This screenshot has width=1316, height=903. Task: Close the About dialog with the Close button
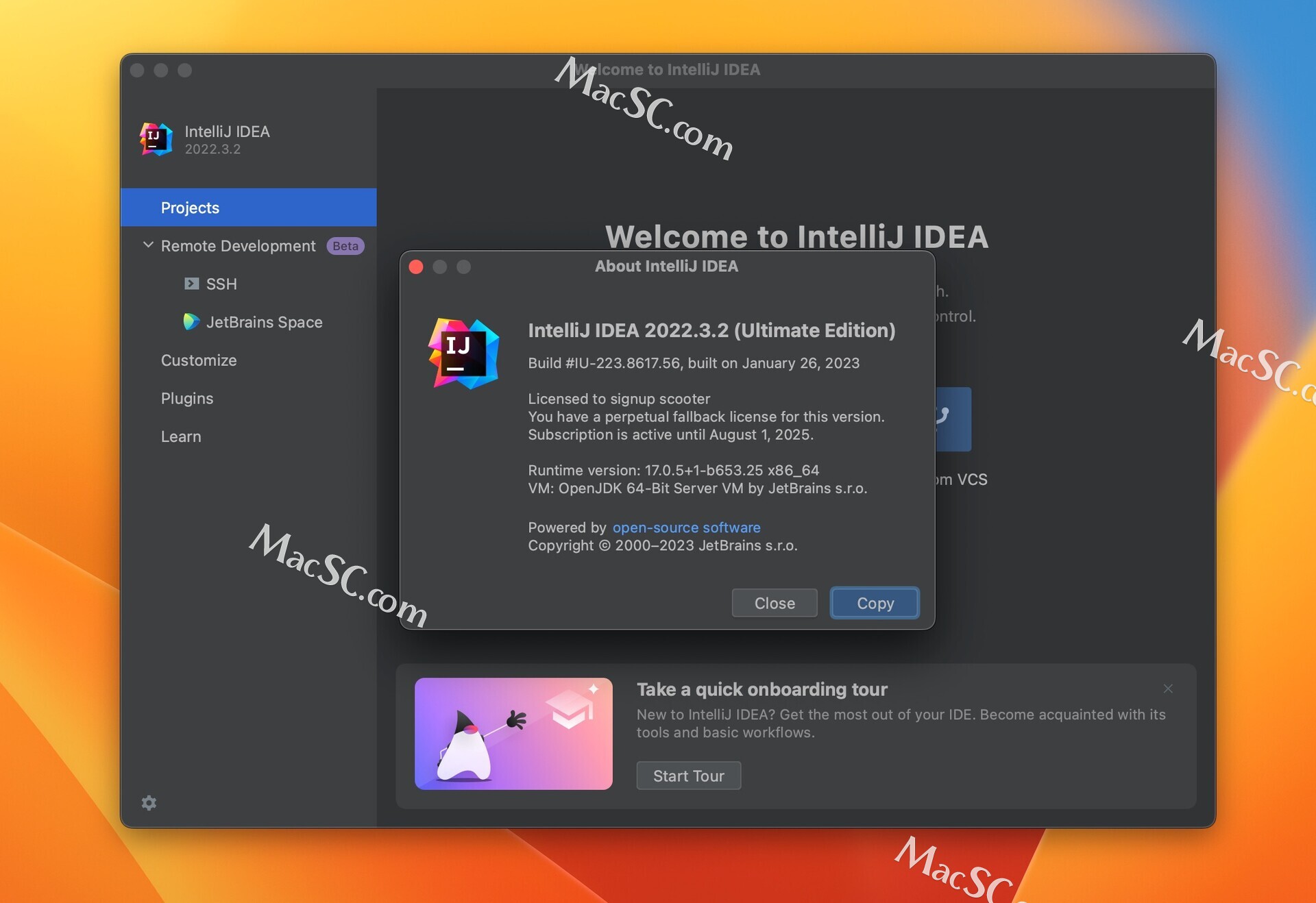click(774, 603)
